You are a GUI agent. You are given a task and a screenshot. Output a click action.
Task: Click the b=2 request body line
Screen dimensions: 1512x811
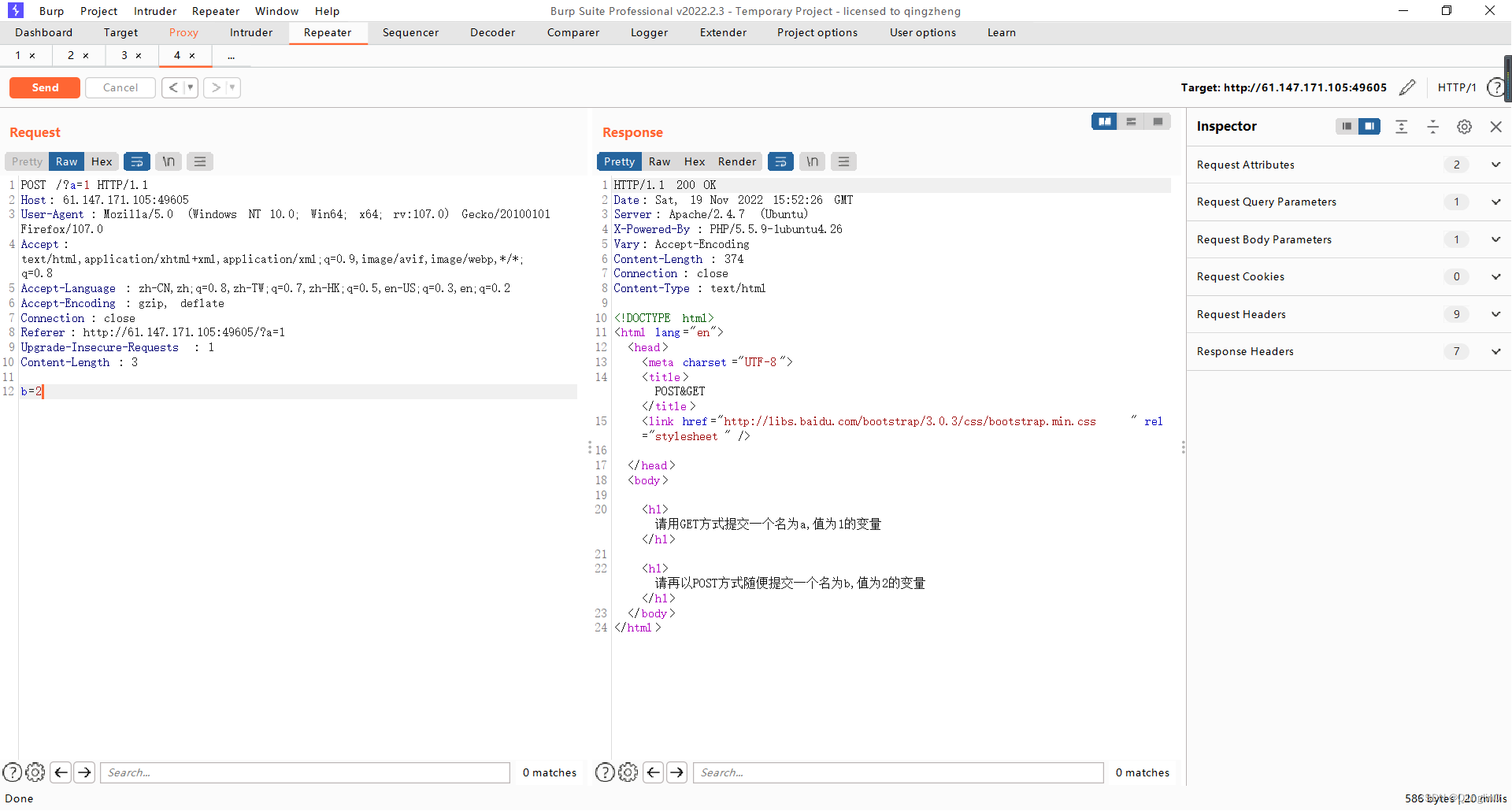pos(298,391)
